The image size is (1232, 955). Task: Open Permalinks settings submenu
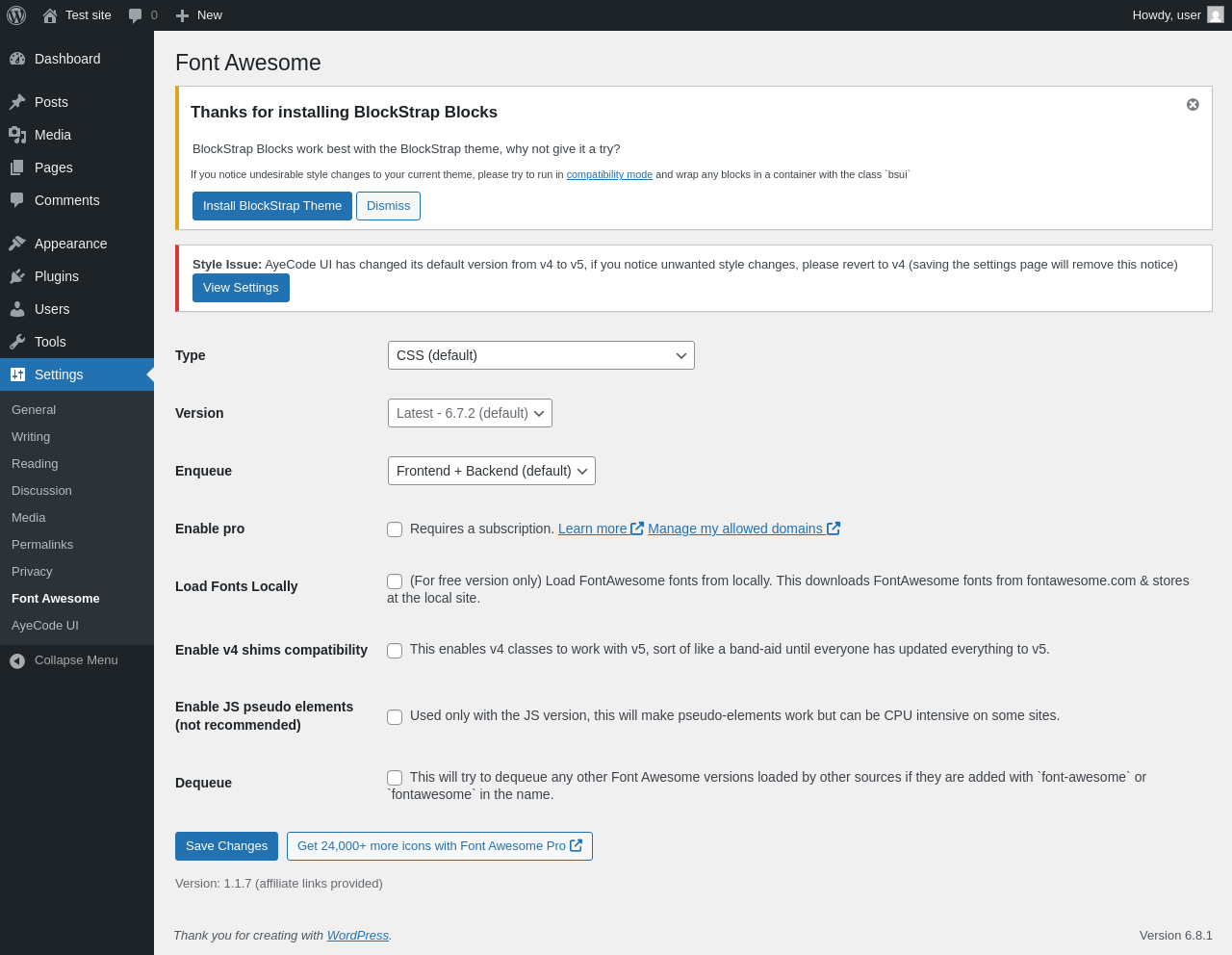42,545
